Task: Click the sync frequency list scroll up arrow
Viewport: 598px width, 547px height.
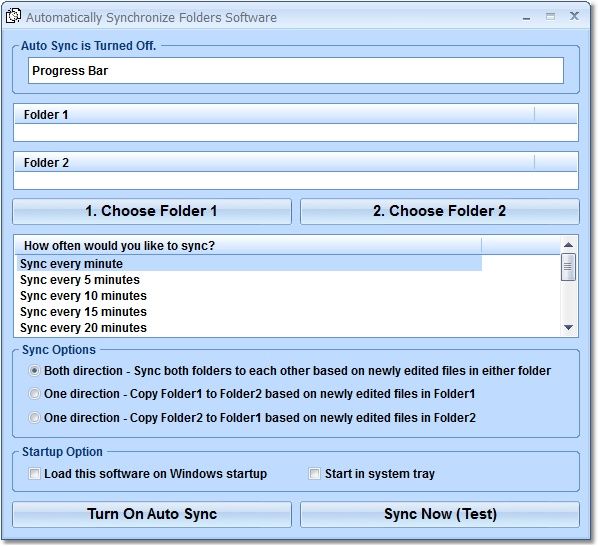Action: pyautogui.click(x=568, y=245)
